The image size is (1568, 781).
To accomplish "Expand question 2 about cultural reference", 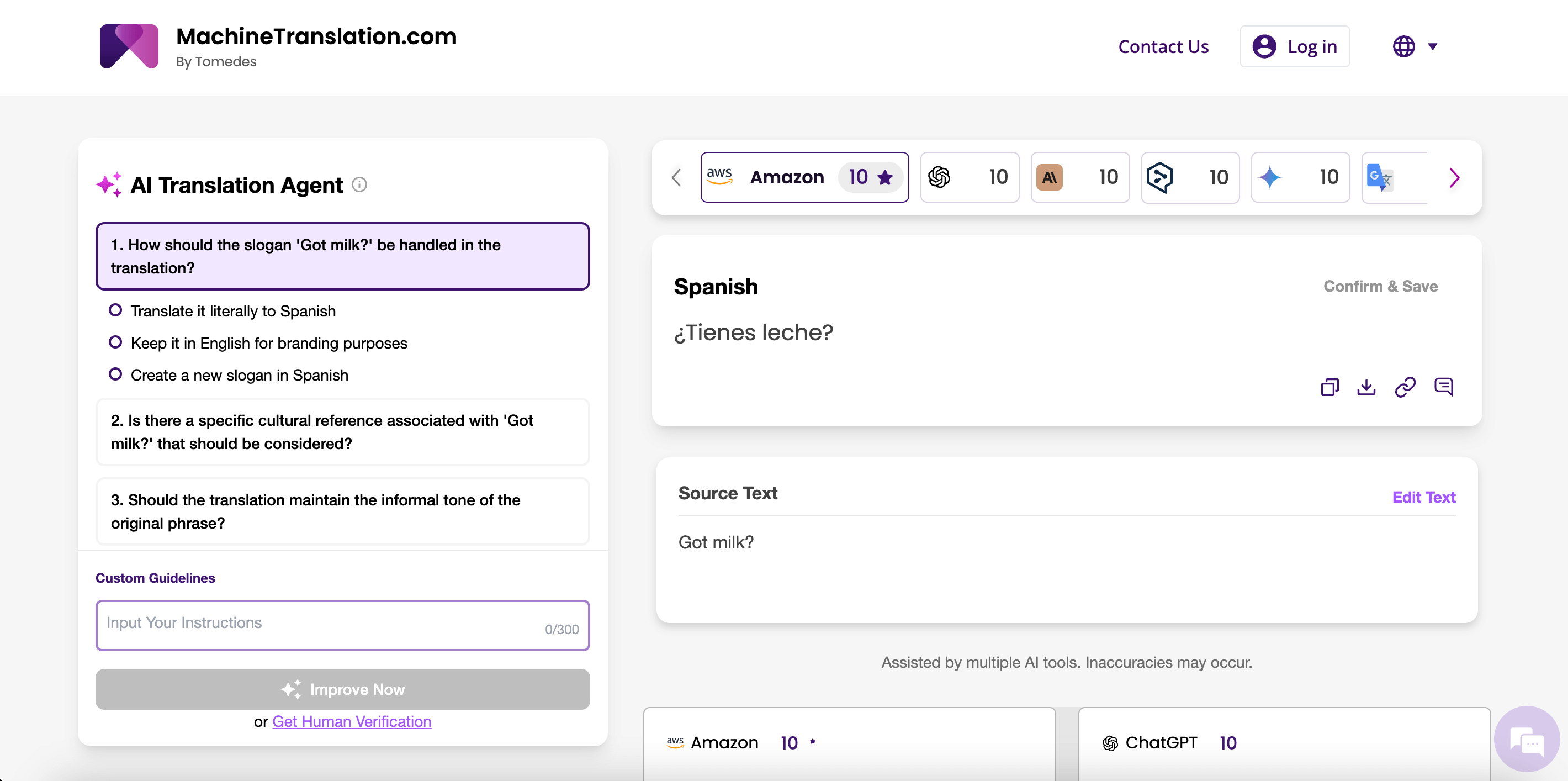I will (x=342, y=431).
